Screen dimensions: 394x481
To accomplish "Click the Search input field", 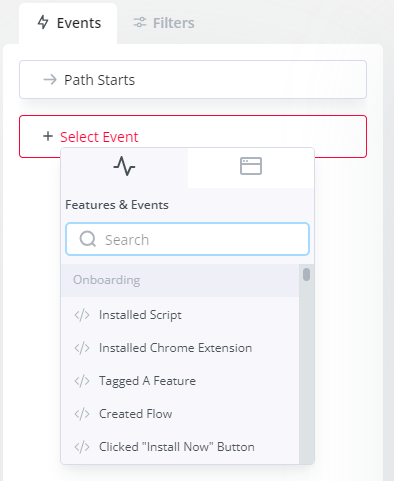I will coord(187,239).
